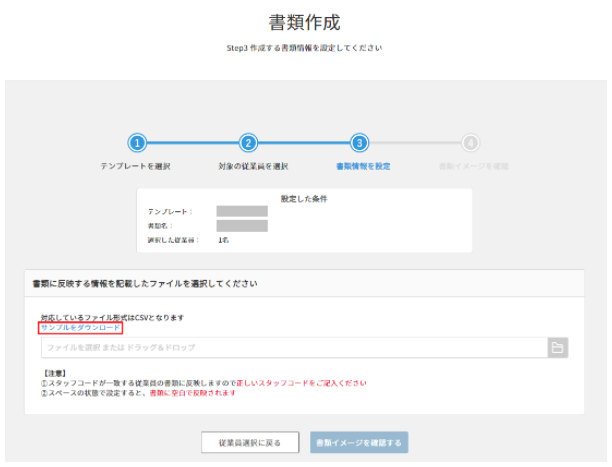Select the 対象の従業員を選択 step label

coord(253,166)
